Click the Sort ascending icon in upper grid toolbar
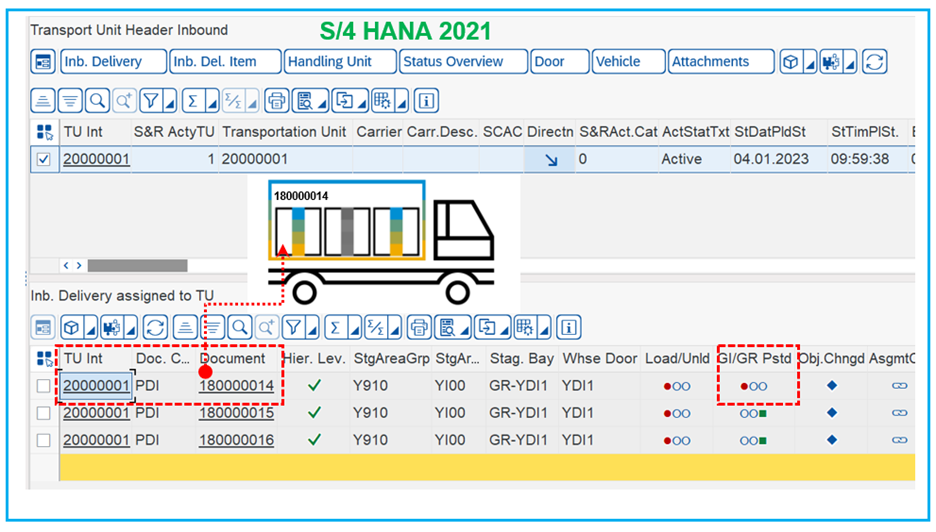This screenshot has height=532, width=936. [44, 101]
